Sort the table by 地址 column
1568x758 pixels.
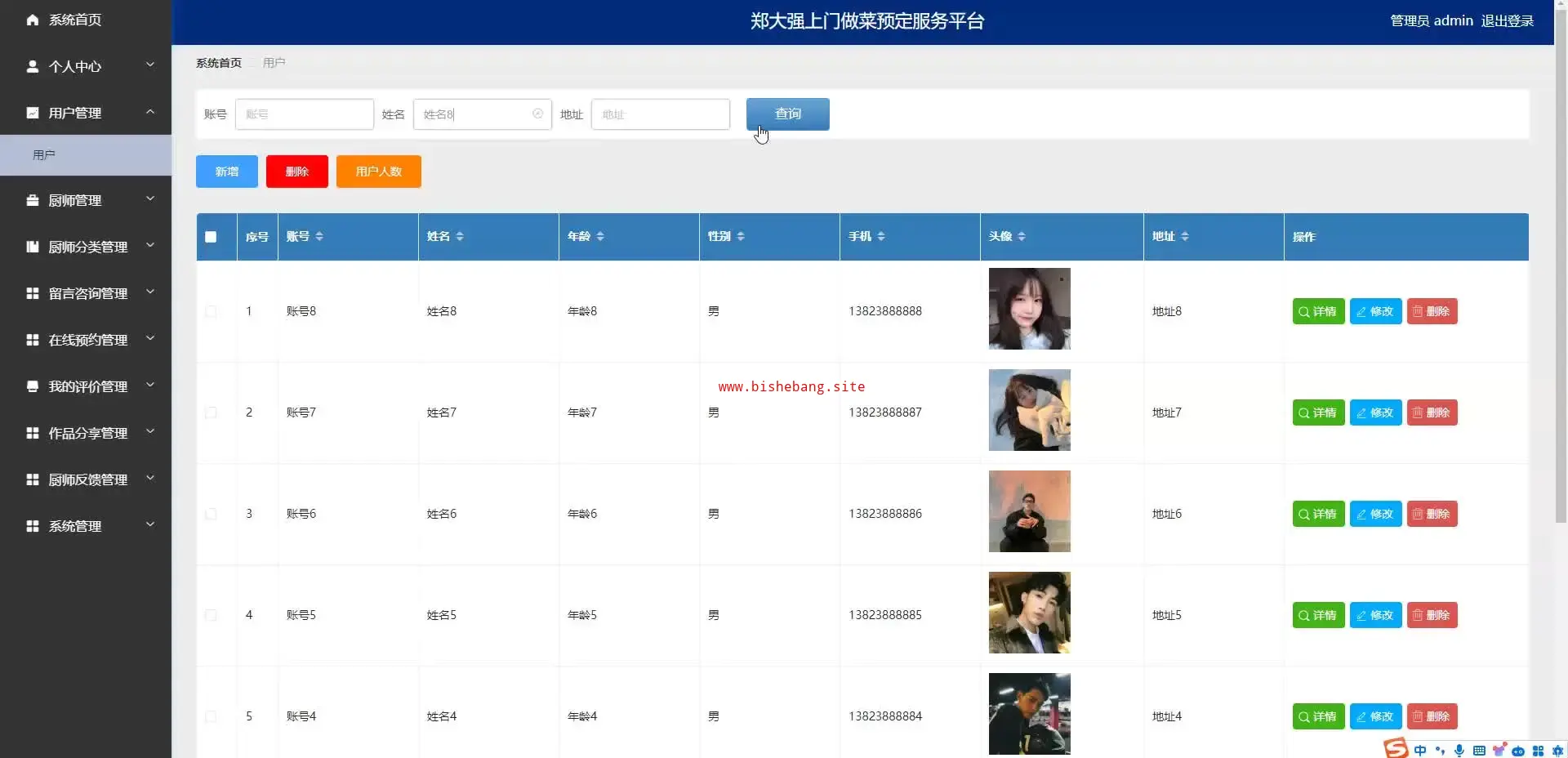(1185, 236)
